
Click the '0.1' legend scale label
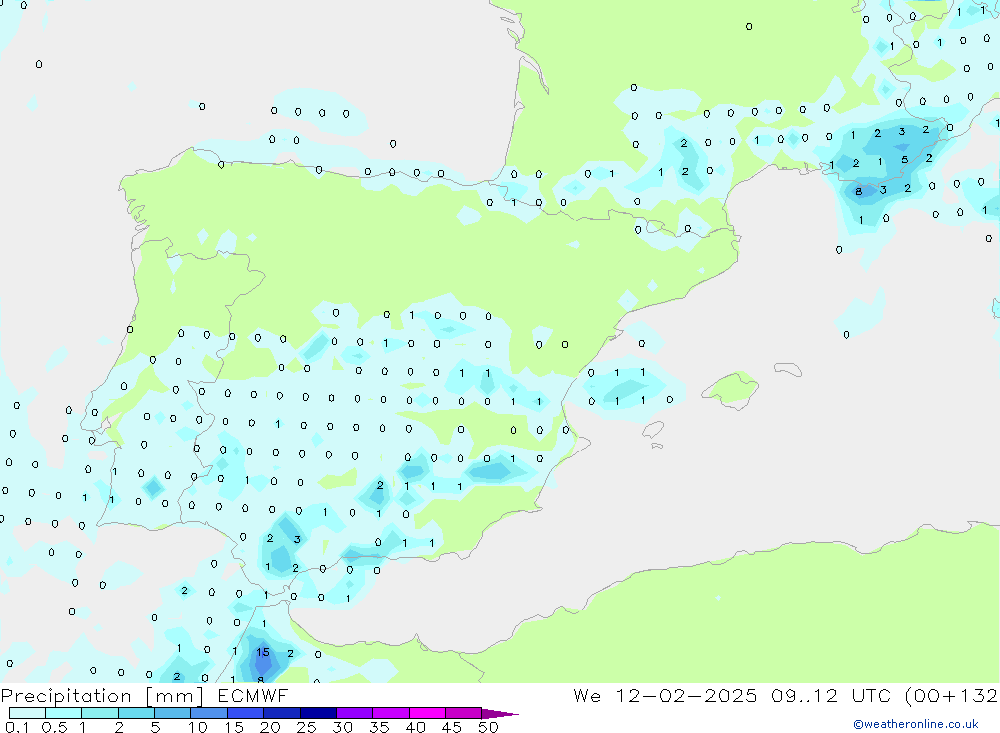coord(17,727)
